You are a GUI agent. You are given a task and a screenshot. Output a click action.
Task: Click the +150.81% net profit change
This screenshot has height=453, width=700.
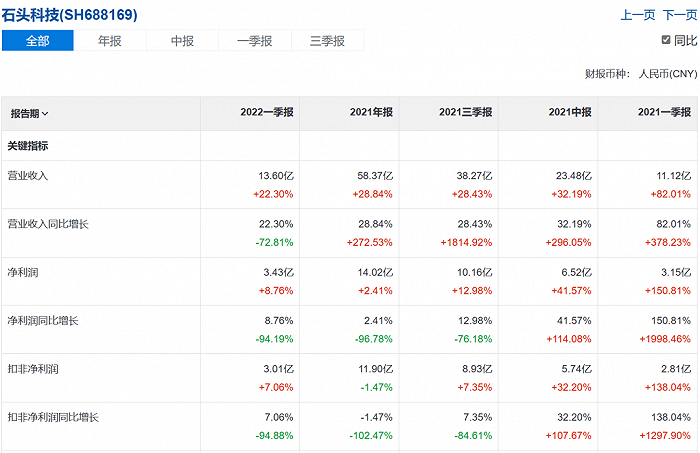pos(668,291)
